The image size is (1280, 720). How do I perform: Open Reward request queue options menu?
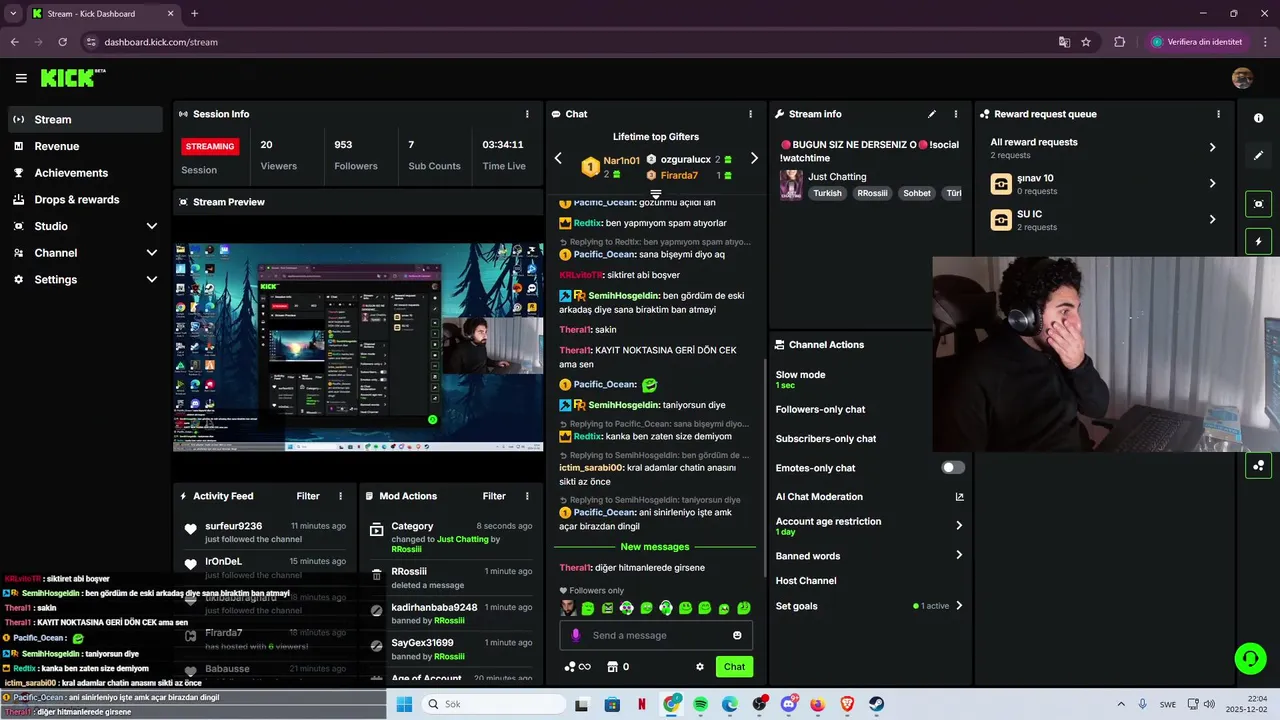click(1218, 114)
